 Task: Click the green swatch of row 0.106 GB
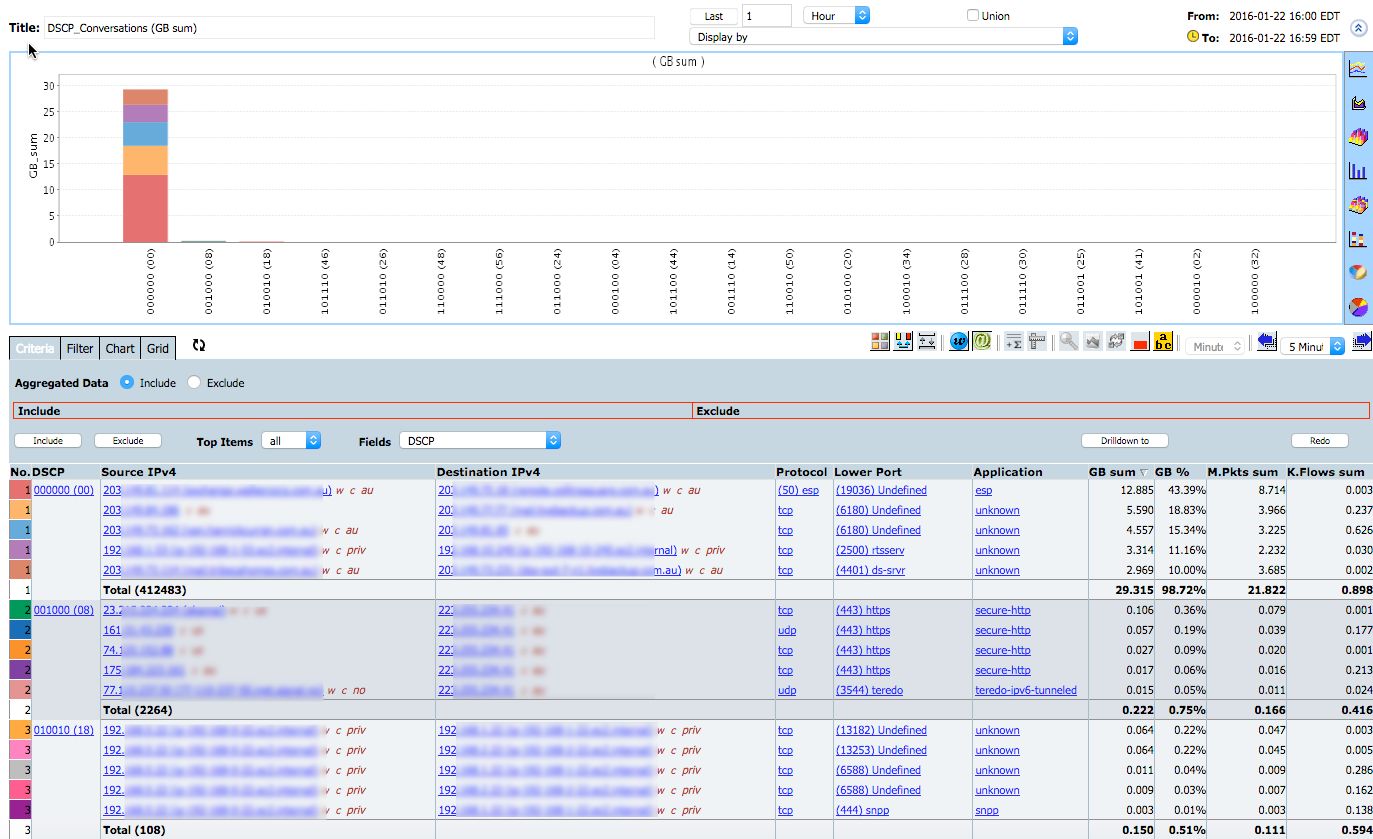tap(20, 610)
